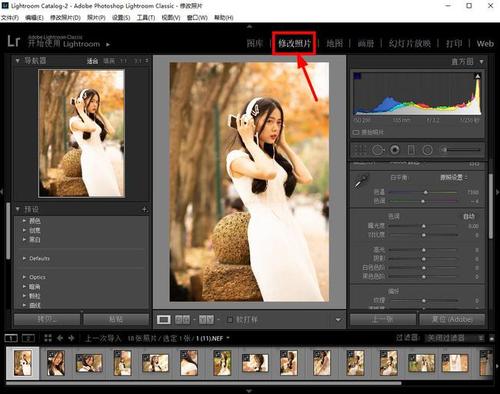This screenshot has width=500, height=394.
Task: Click the before/after top-bottom view icon
Action: click(206, 320)
